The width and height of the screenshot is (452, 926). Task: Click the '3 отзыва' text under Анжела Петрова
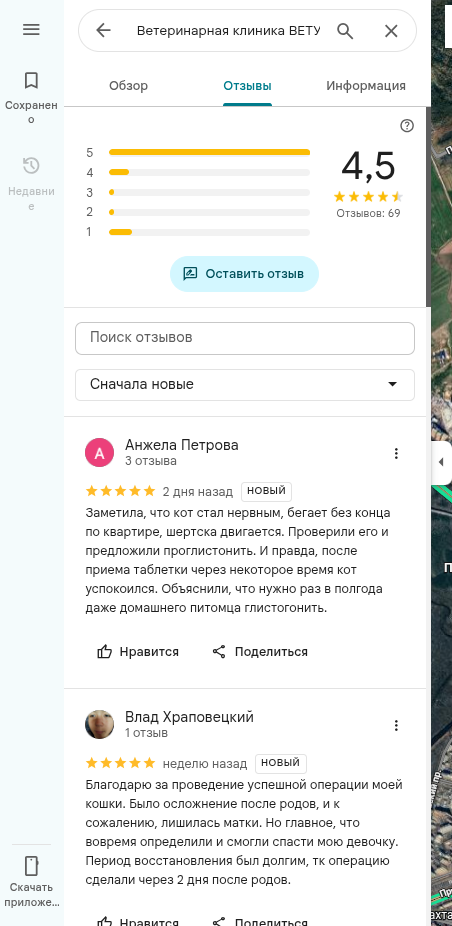coord(151,461)
